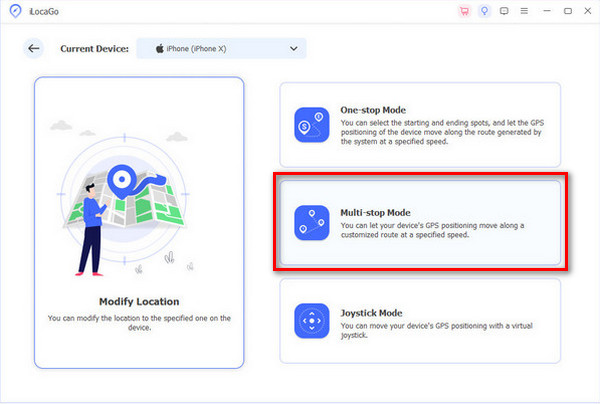This screenshot has height=404, width=600.
Task: Open the feedback message icon
Action: point(503,11)
